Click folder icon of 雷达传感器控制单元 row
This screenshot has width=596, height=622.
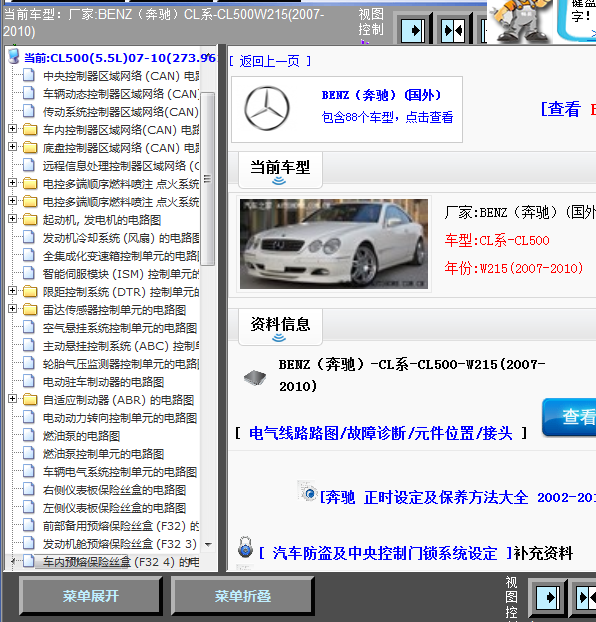[x=29, y=309]
